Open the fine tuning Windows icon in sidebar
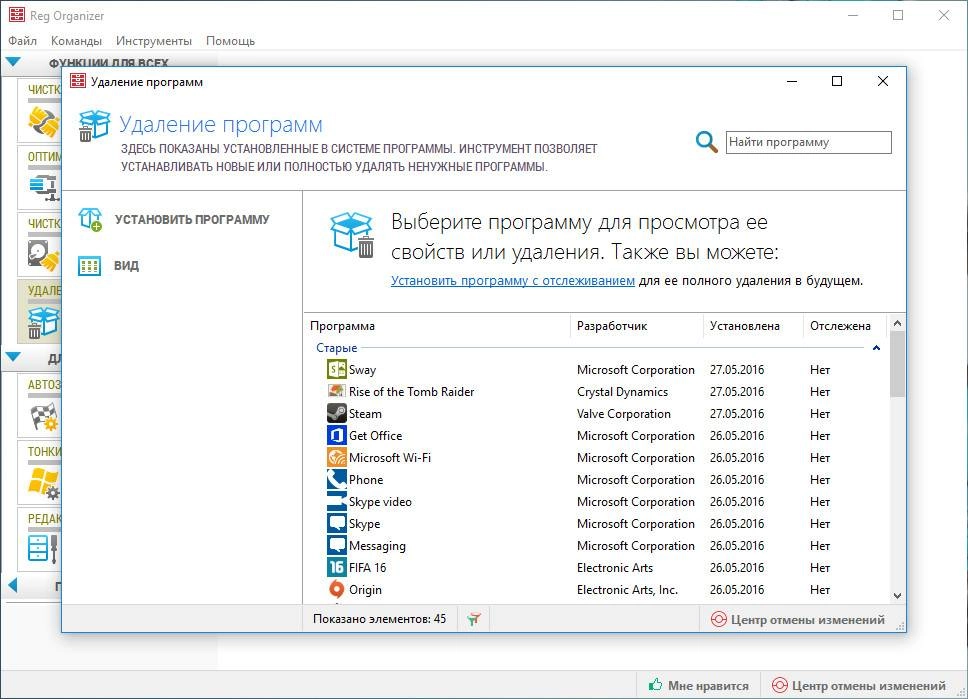Image resolution: width=968 pixels, height=699 pixels. pos(44,483)
